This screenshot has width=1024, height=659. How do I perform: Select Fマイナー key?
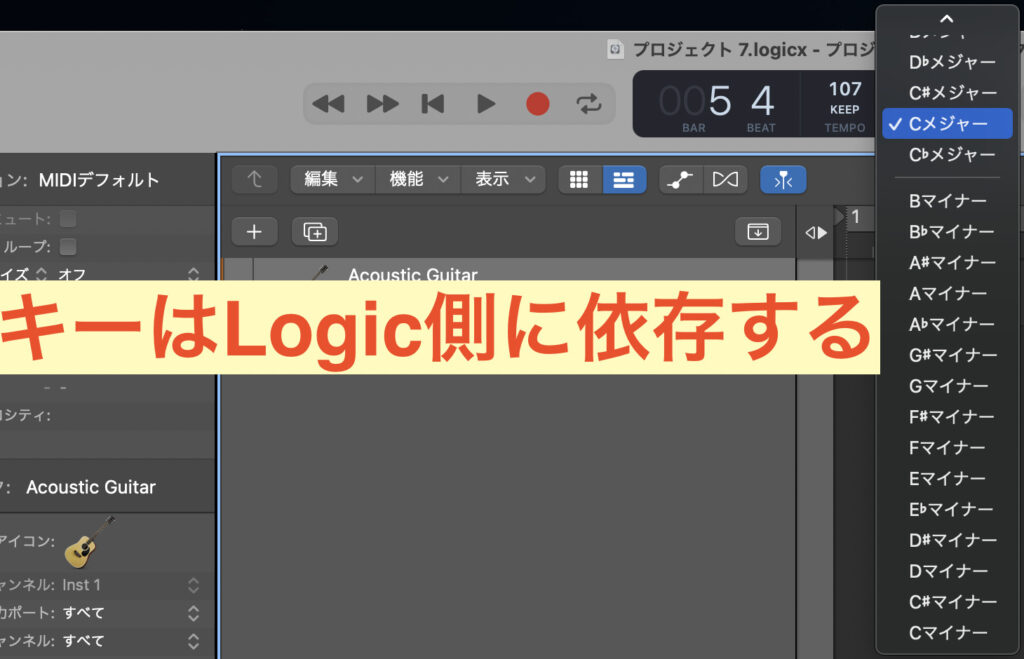[x=947, y=448]
